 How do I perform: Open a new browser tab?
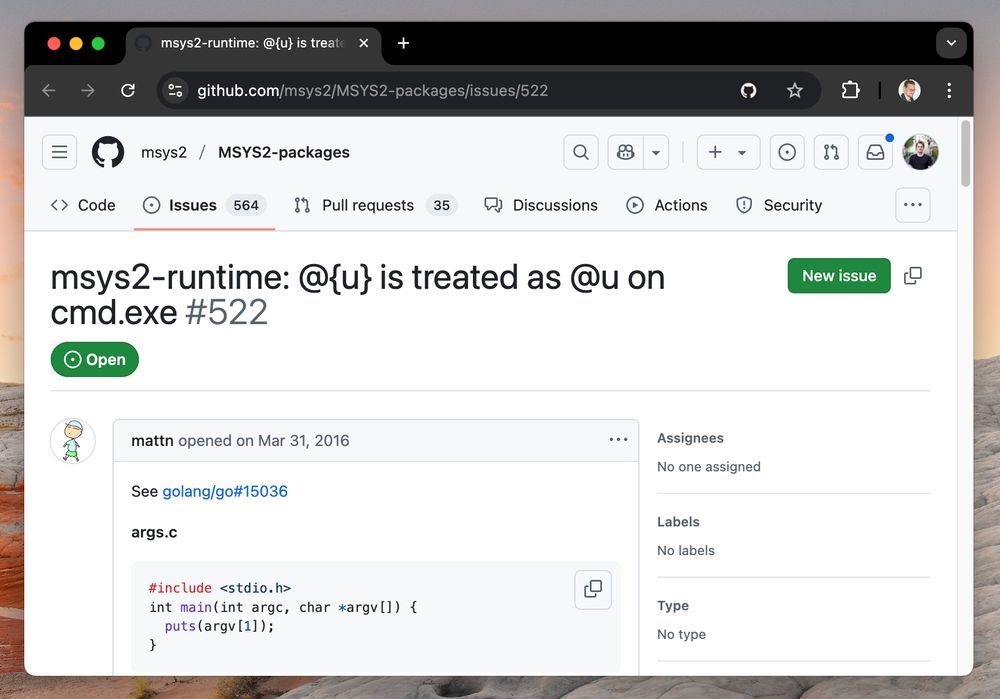coord(403,43)
